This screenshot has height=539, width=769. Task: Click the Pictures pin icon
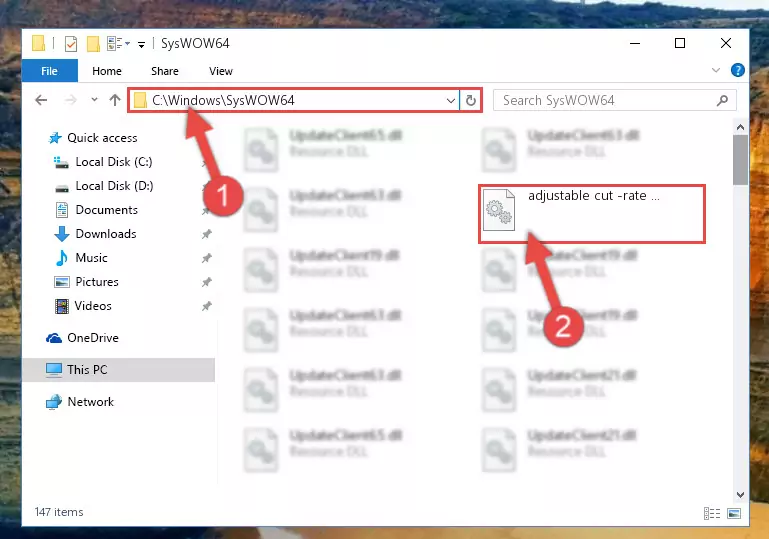click(x=206, y=282)
